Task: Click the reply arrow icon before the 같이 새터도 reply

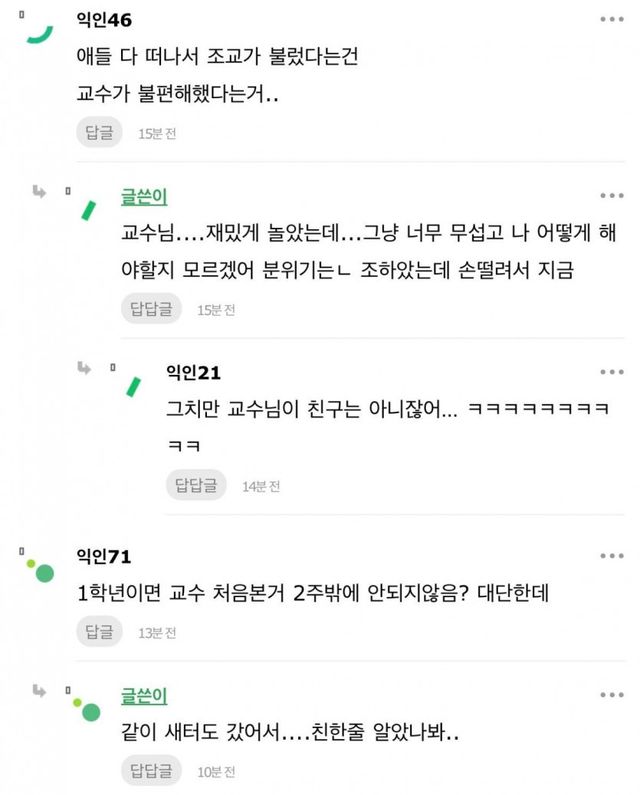Action: (x=39, y=691)
